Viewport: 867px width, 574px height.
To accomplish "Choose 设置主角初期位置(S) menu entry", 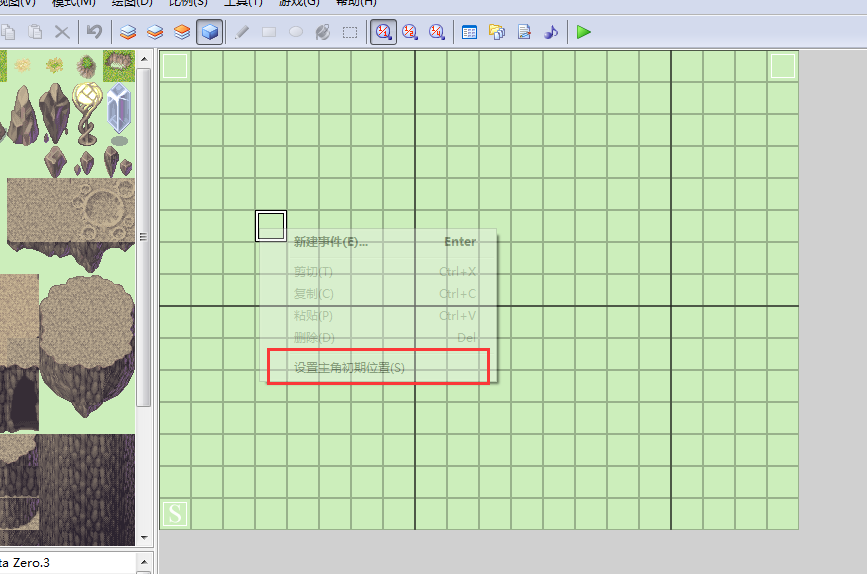I will pyautogui.click(x=378, y=368).
